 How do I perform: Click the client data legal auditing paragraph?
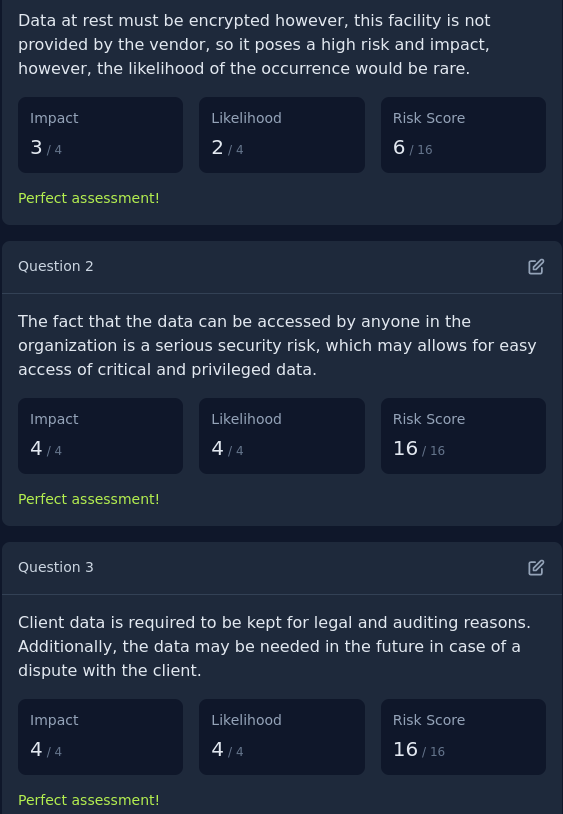coord(274,647)
